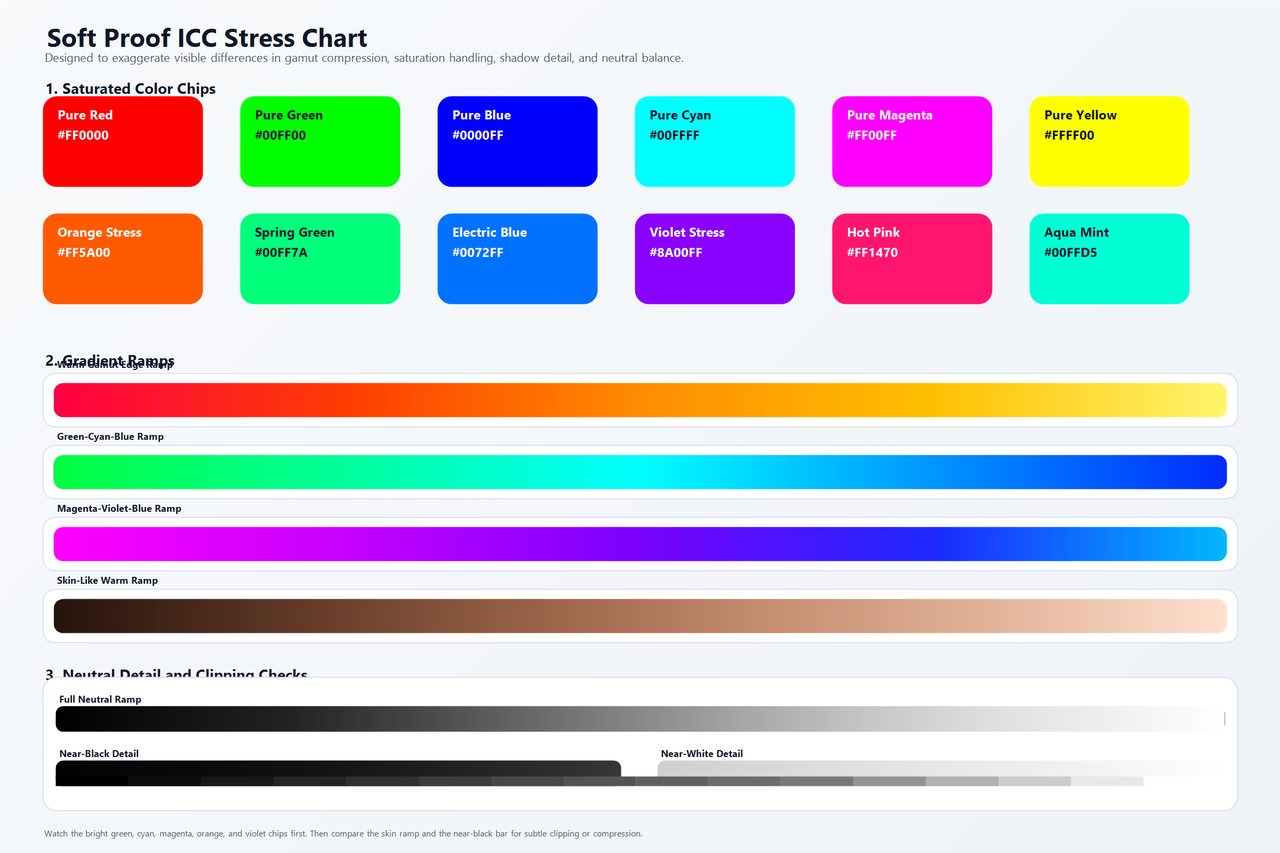
Task: Click the Pure Blue #0000FF chip
Action: [x=517, y=141]
